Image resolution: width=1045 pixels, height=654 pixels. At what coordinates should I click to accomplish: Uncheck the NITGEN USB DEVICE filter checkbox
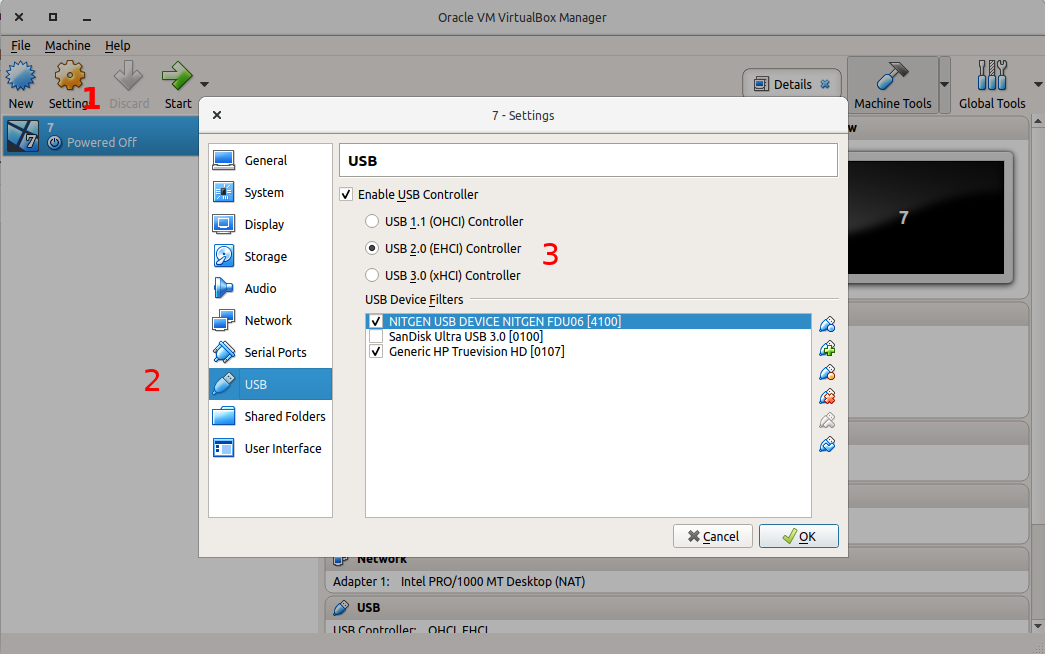click(376, 321)
